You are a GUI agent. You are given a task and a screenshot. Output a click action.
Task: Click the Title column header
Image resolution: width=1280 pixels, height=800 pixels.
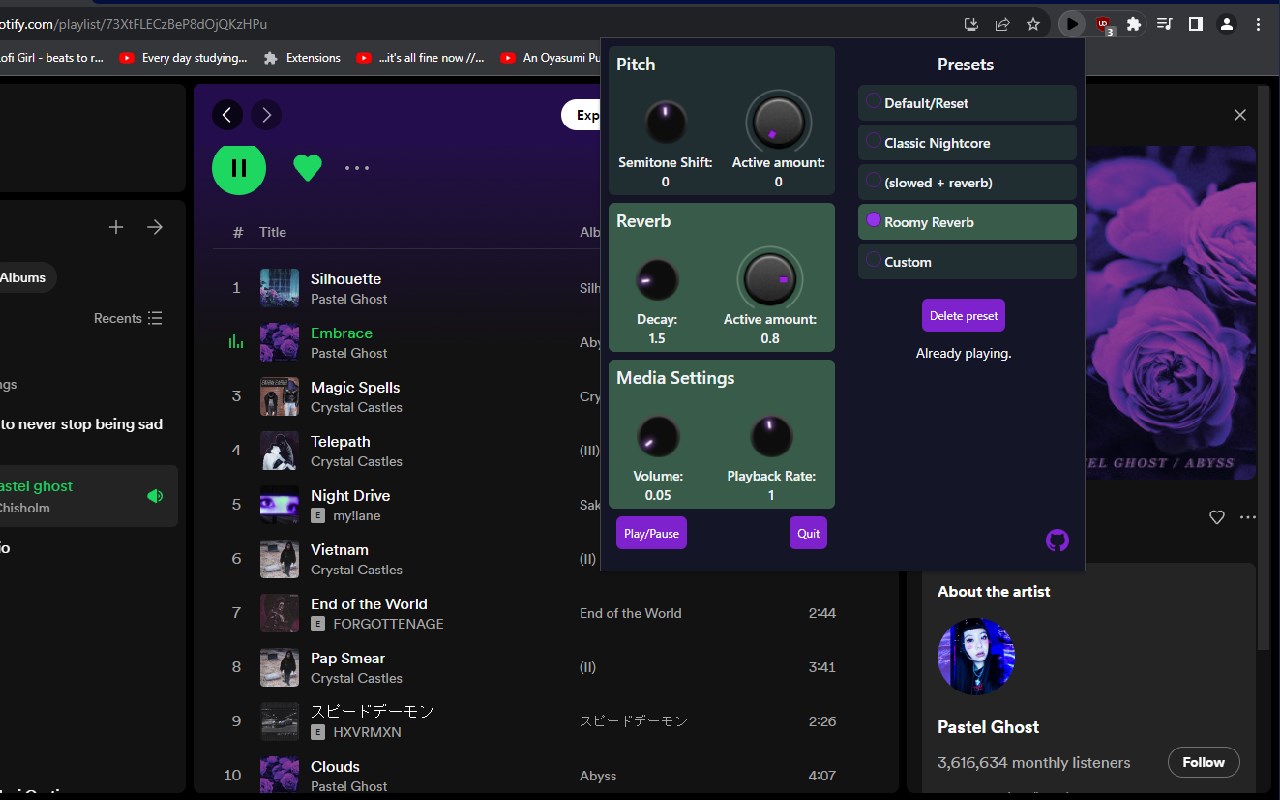point(272,232)
